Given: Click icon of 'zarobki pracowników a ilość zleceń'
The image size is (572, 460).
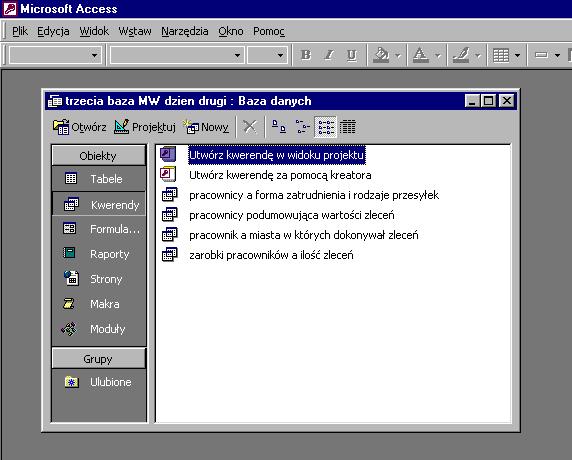Looking at the screenshot, I should click(x=170, y=255).
